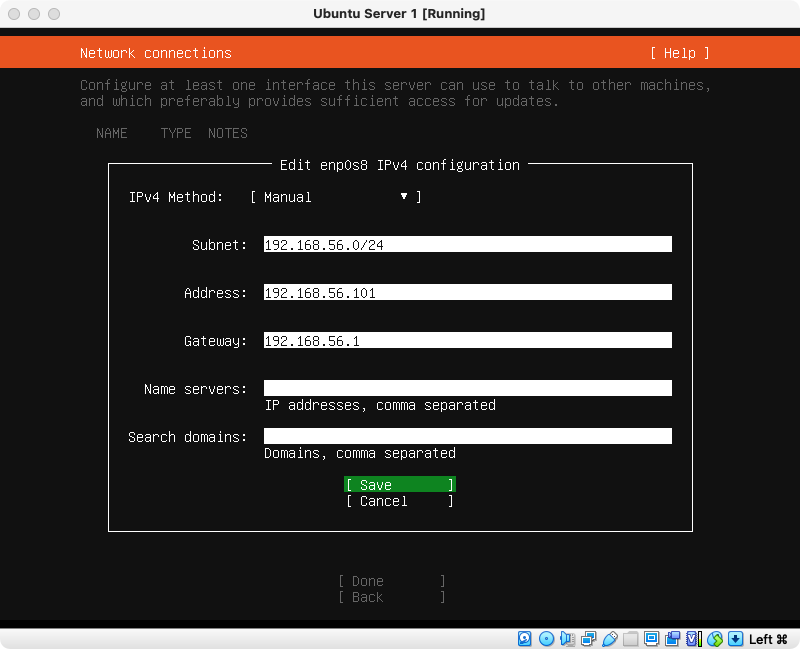This screenshot has width=800, height=649.
Task: Select the Name servers input field
Action: (467, 388)
